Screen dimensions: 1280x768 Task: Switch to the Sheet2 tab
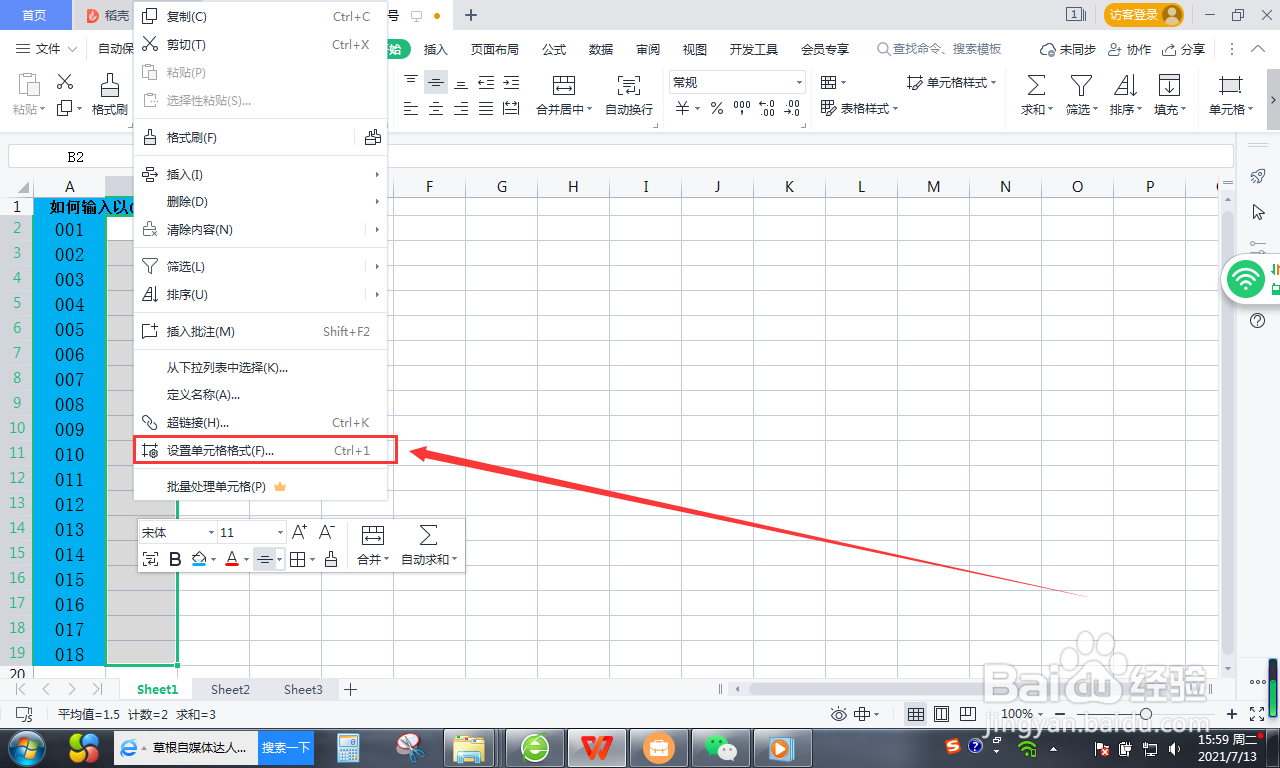coord(229,689)
